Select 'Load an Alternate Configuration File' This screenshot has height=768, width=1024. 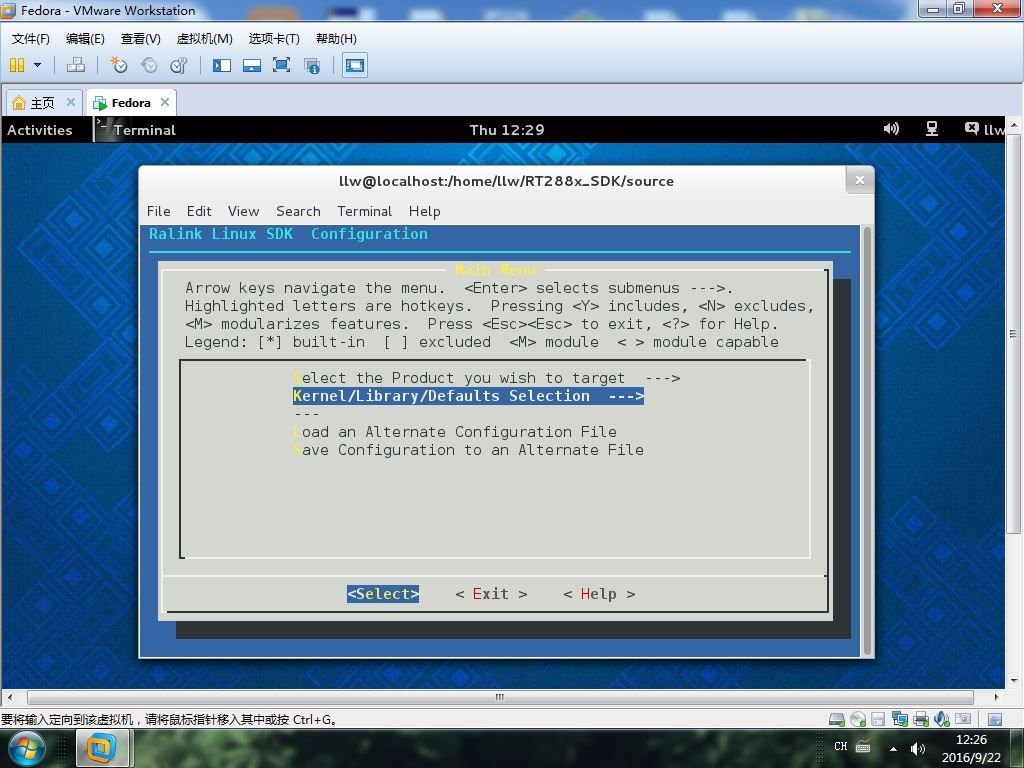[x=455, y=432]
